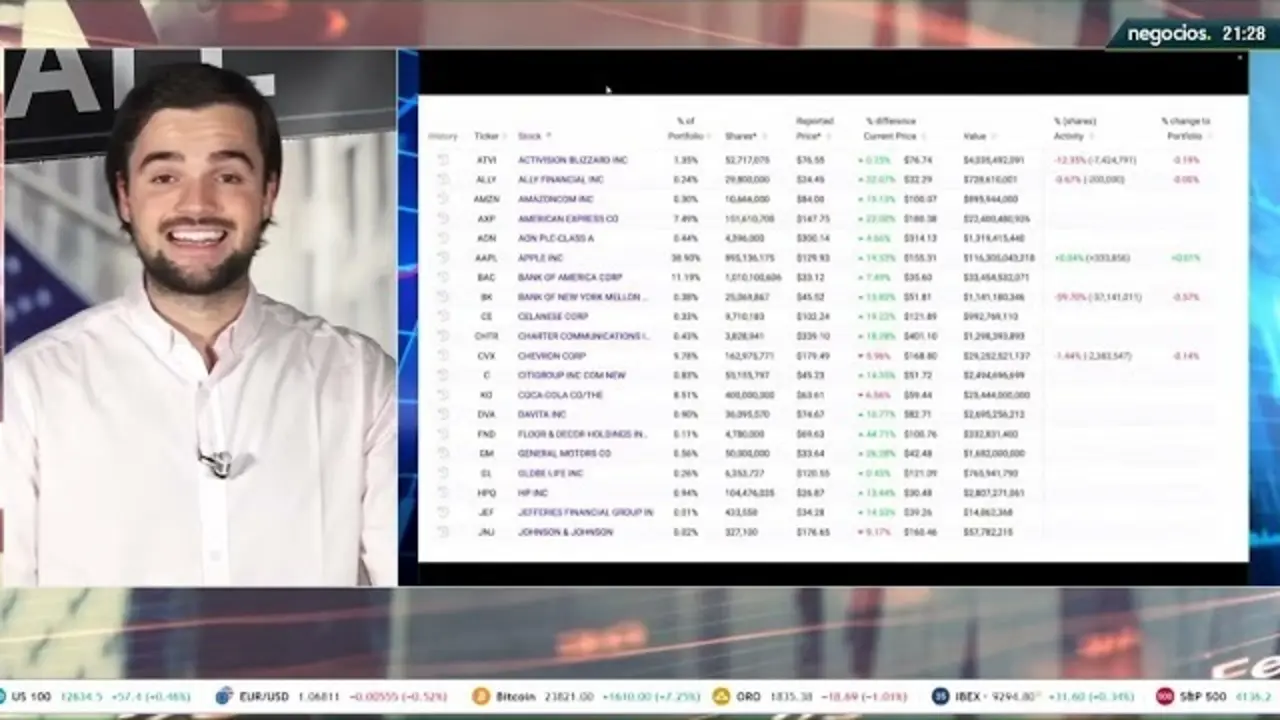Click the IBEX icon in the ticker bar
The width and height of the screenshot is (1280, 720).
point(940,696)
